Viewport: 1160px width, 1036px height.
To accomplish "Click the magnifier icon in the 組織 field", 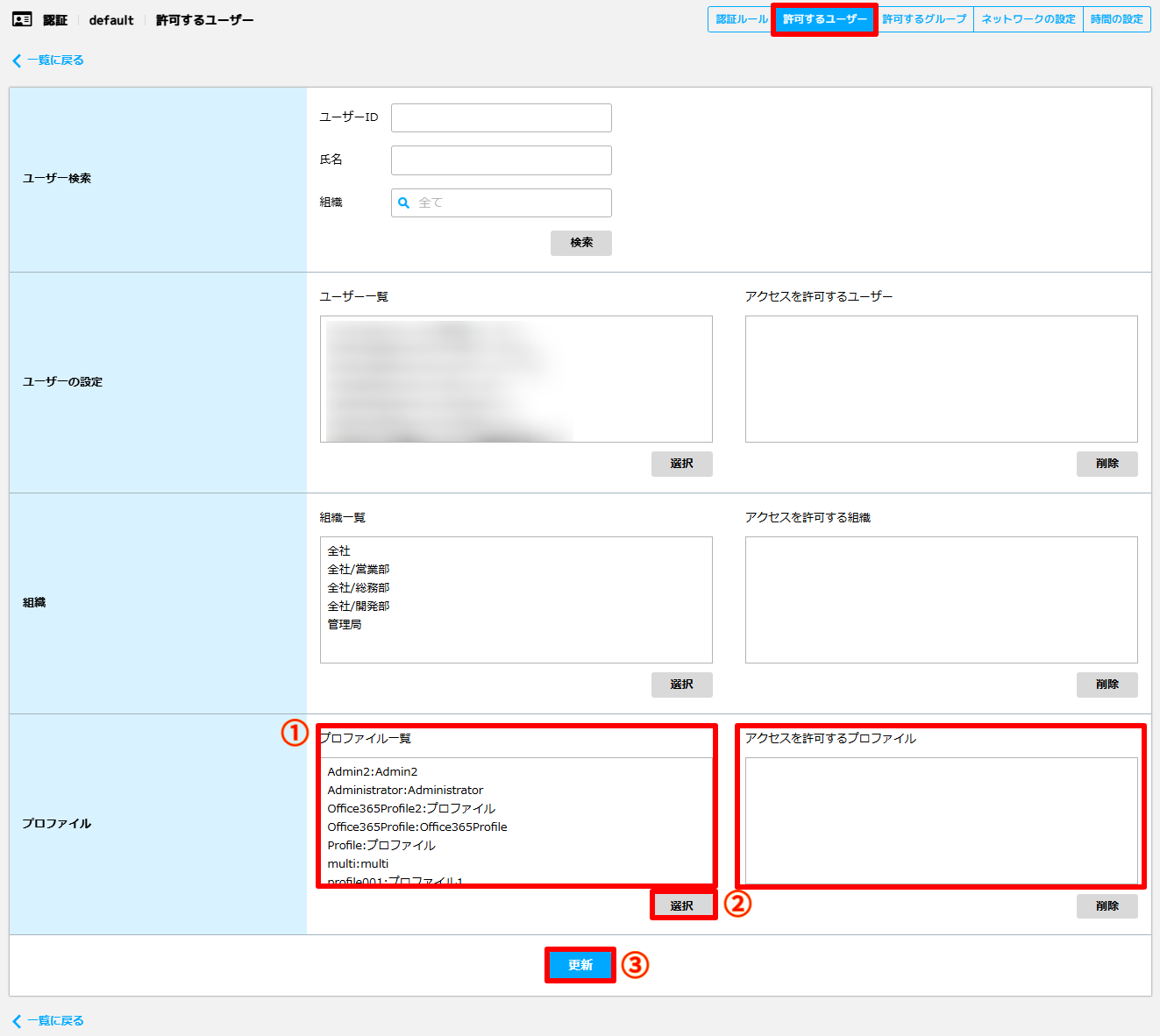I will [x=404, y=202].
